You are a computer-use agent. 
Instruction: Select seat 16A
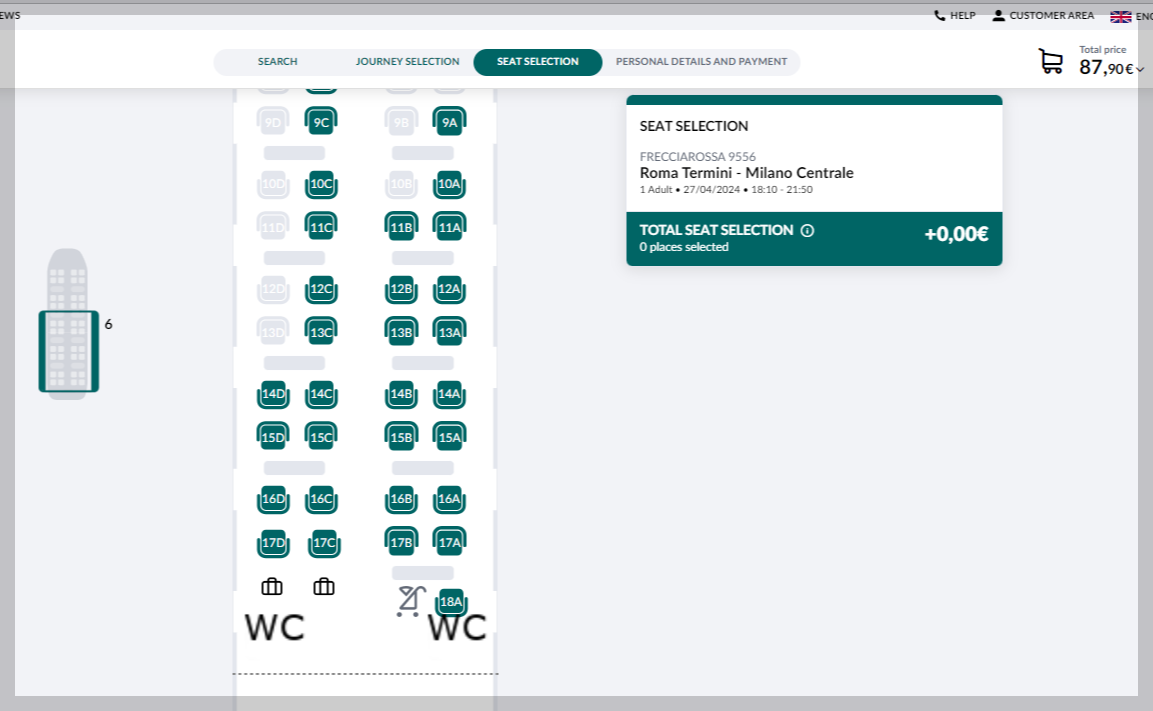449,500
